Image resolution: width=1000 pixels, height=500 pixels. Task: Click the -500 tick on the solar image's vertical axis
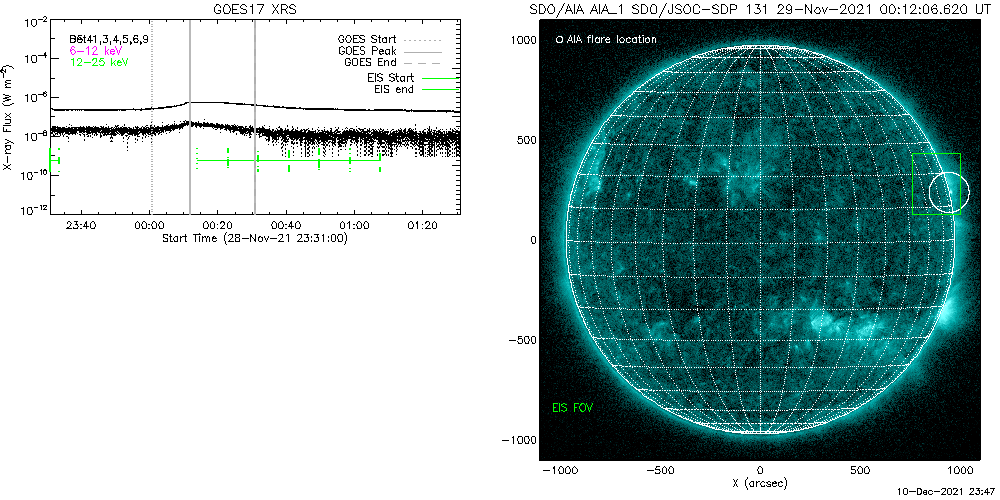521,340
